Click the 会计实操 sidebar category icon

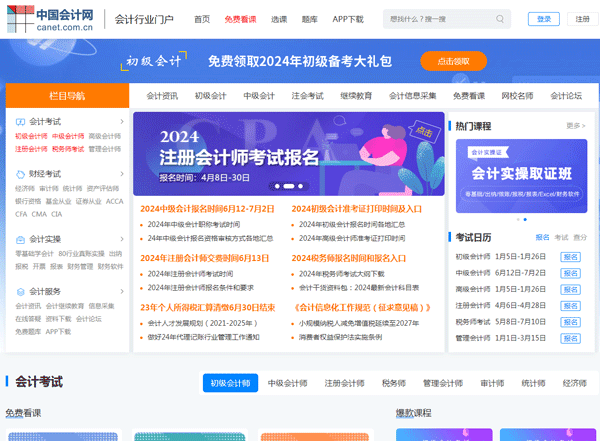20,240
